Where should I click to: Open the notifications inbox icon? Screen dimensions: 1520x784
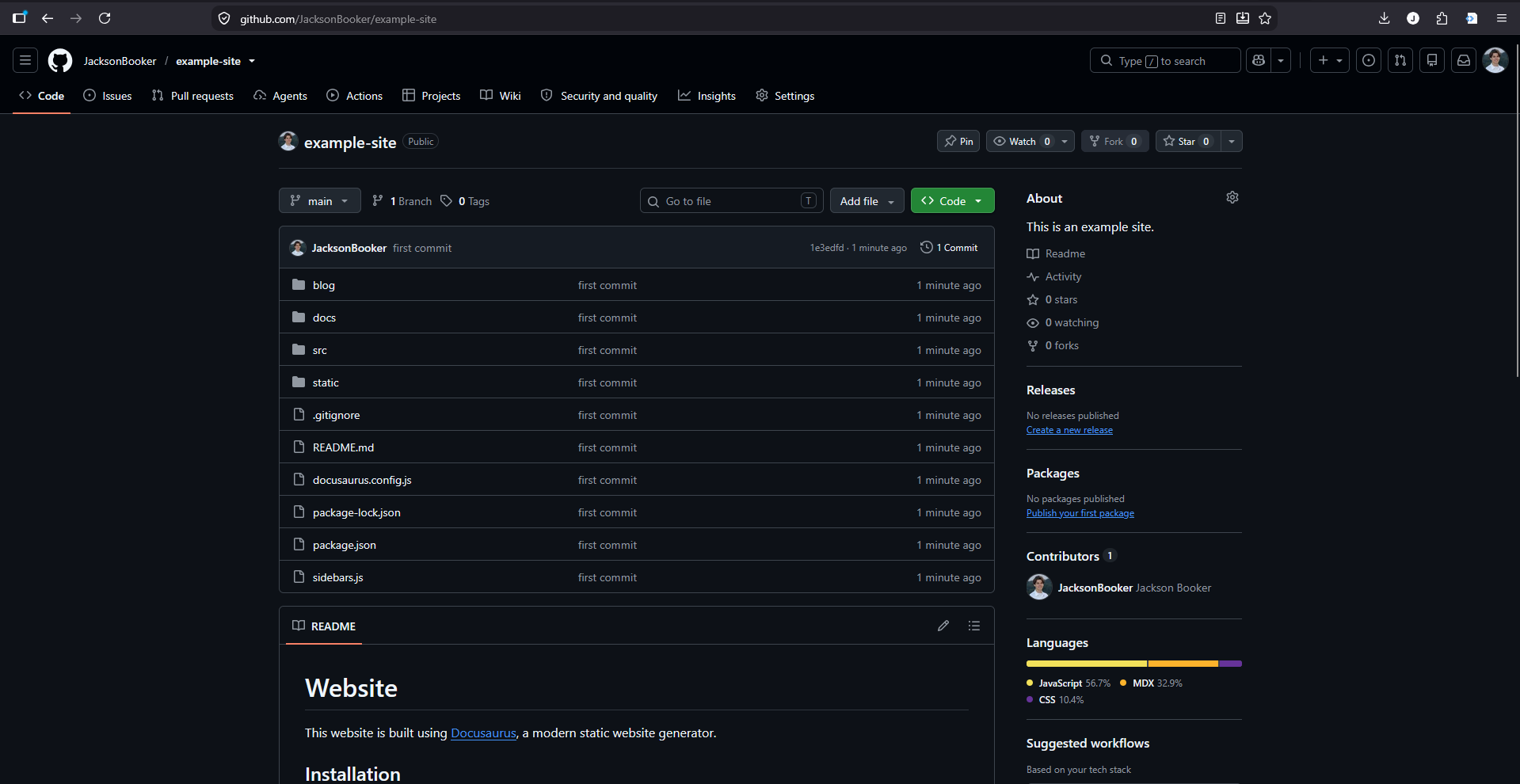click(x=1464, y=60)
